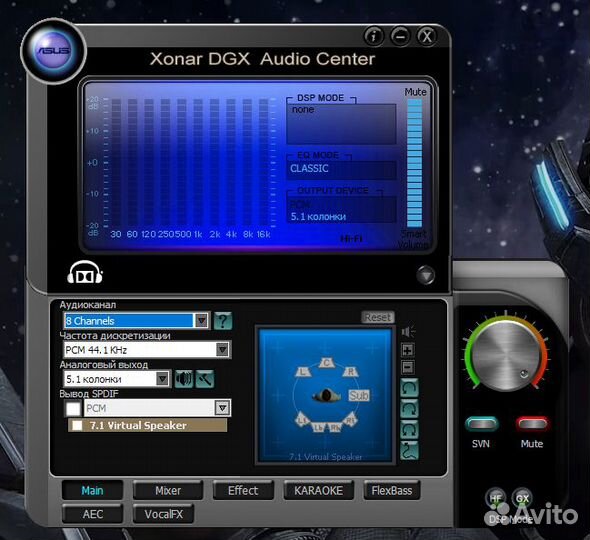Click the Reset button
Viewport: 590px width, 540px height.
pyautogui.click(x=378, y=317)
